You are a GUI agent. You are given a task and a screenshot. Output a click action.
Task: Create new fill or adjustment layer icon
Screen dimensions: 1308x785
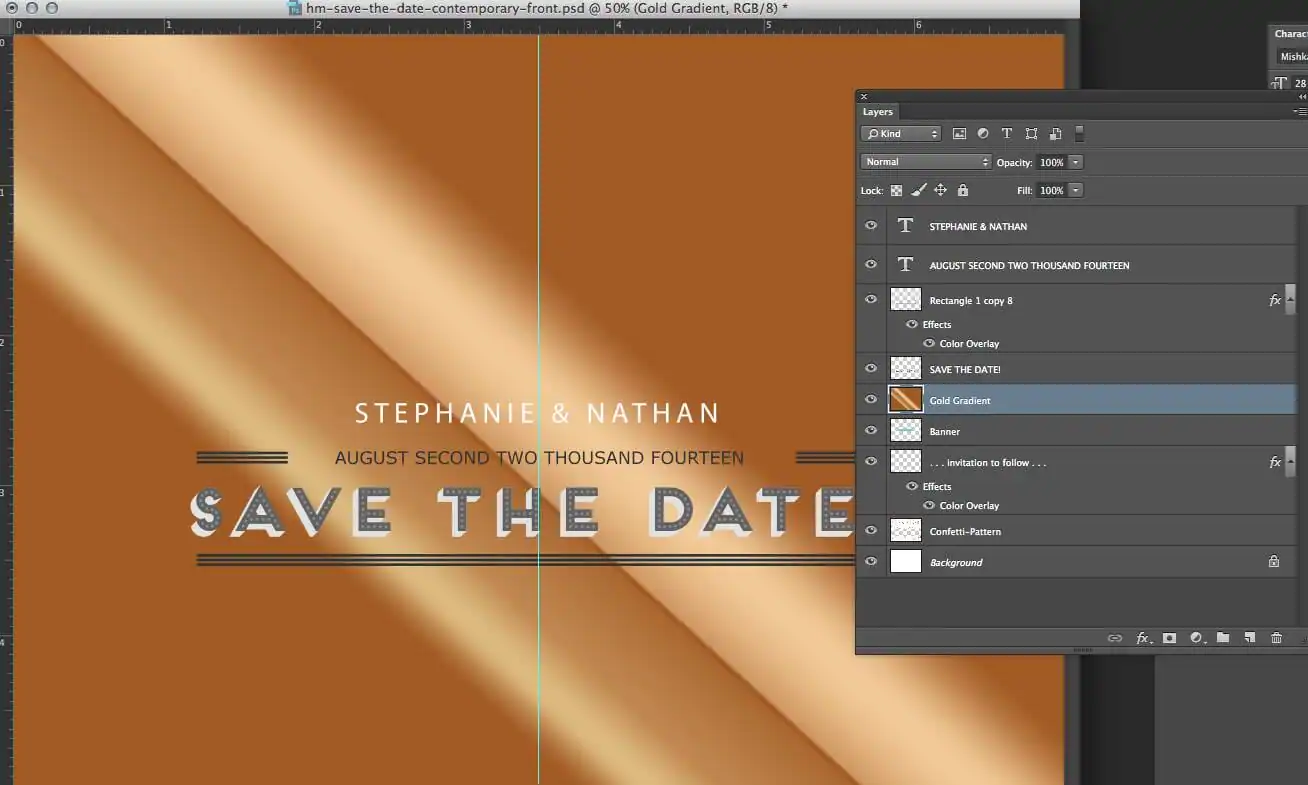(x=1197, y=638)
